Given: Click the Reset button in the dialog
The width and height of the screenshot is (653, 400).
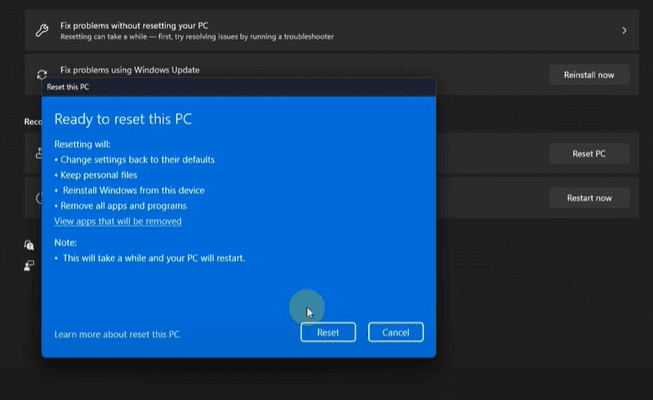Looking at the screenshot, I should (328, 332).
